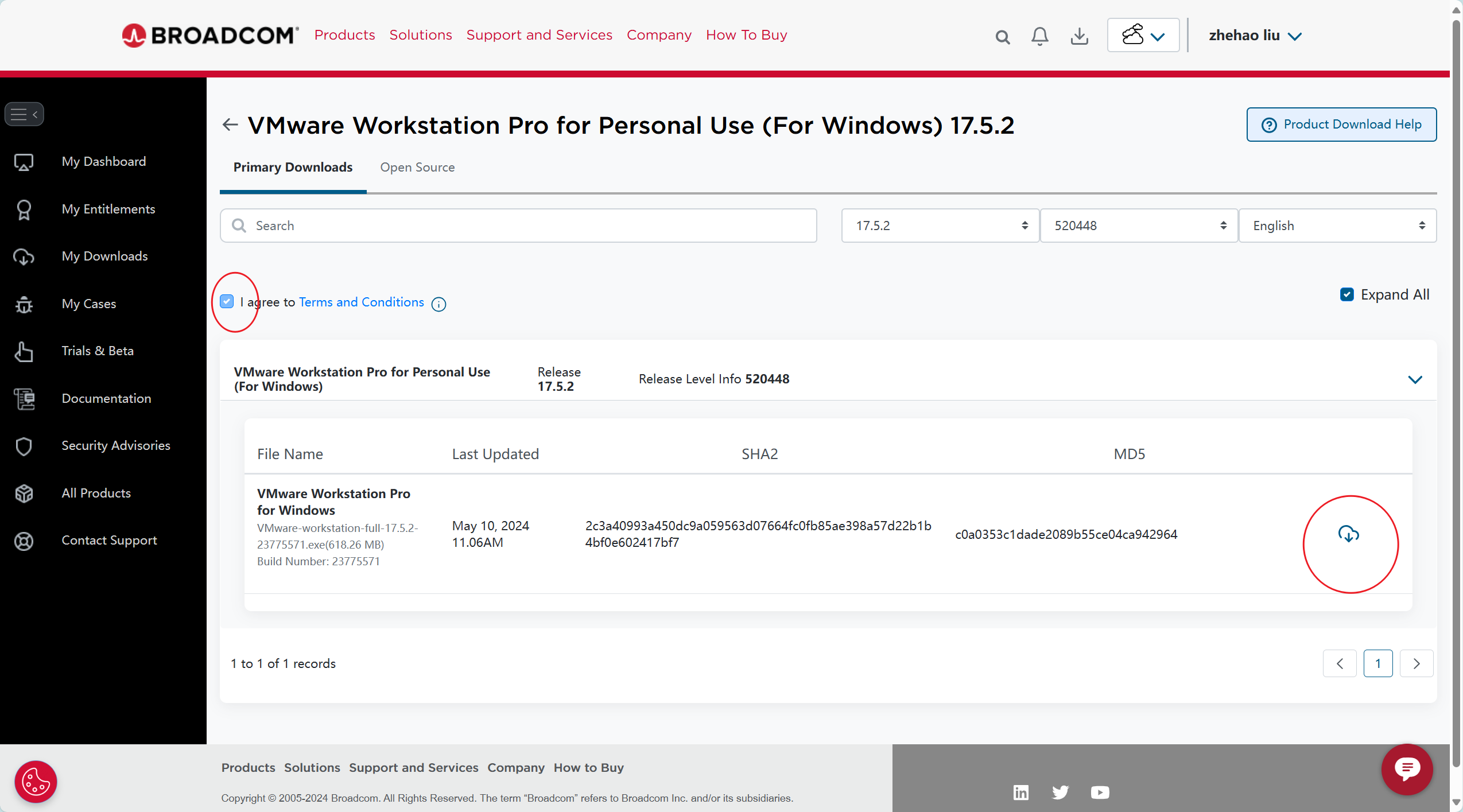Expand the release info chevron row
The width and height of the screenshot is (1463, 812).
pos(1415,379)
